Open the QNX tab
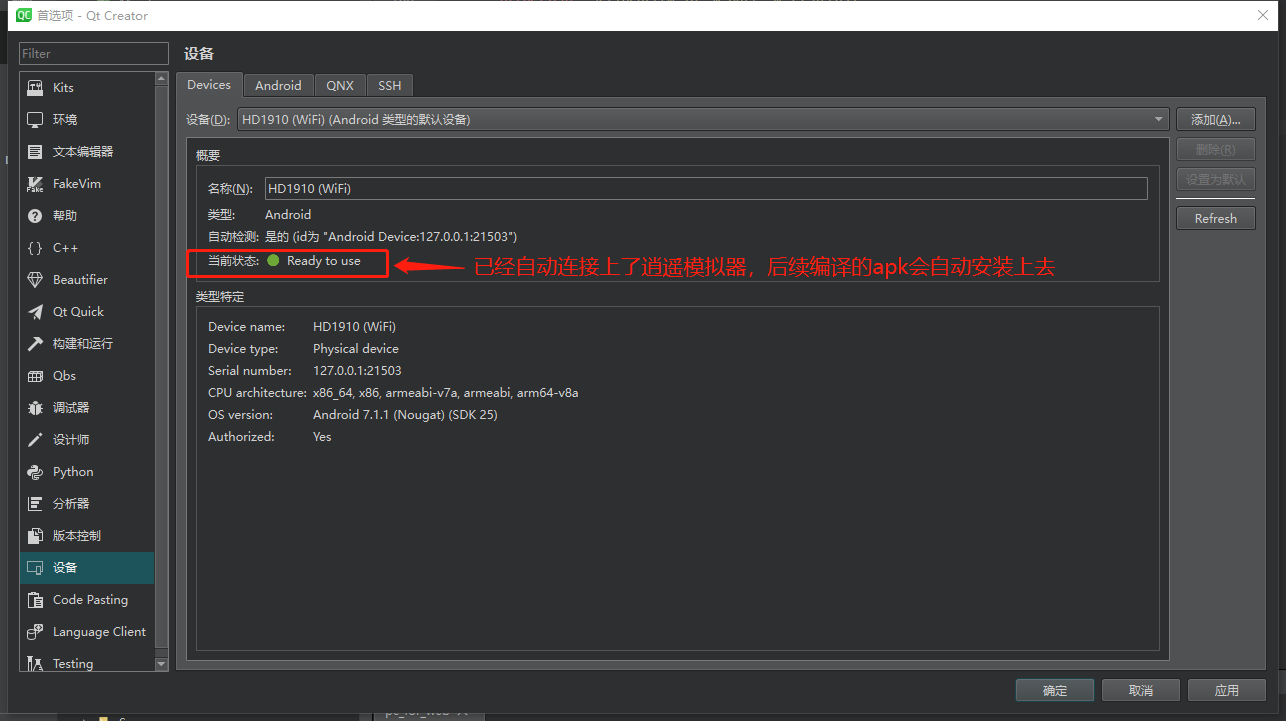The image size is (1286, 721). coord(340,86)
